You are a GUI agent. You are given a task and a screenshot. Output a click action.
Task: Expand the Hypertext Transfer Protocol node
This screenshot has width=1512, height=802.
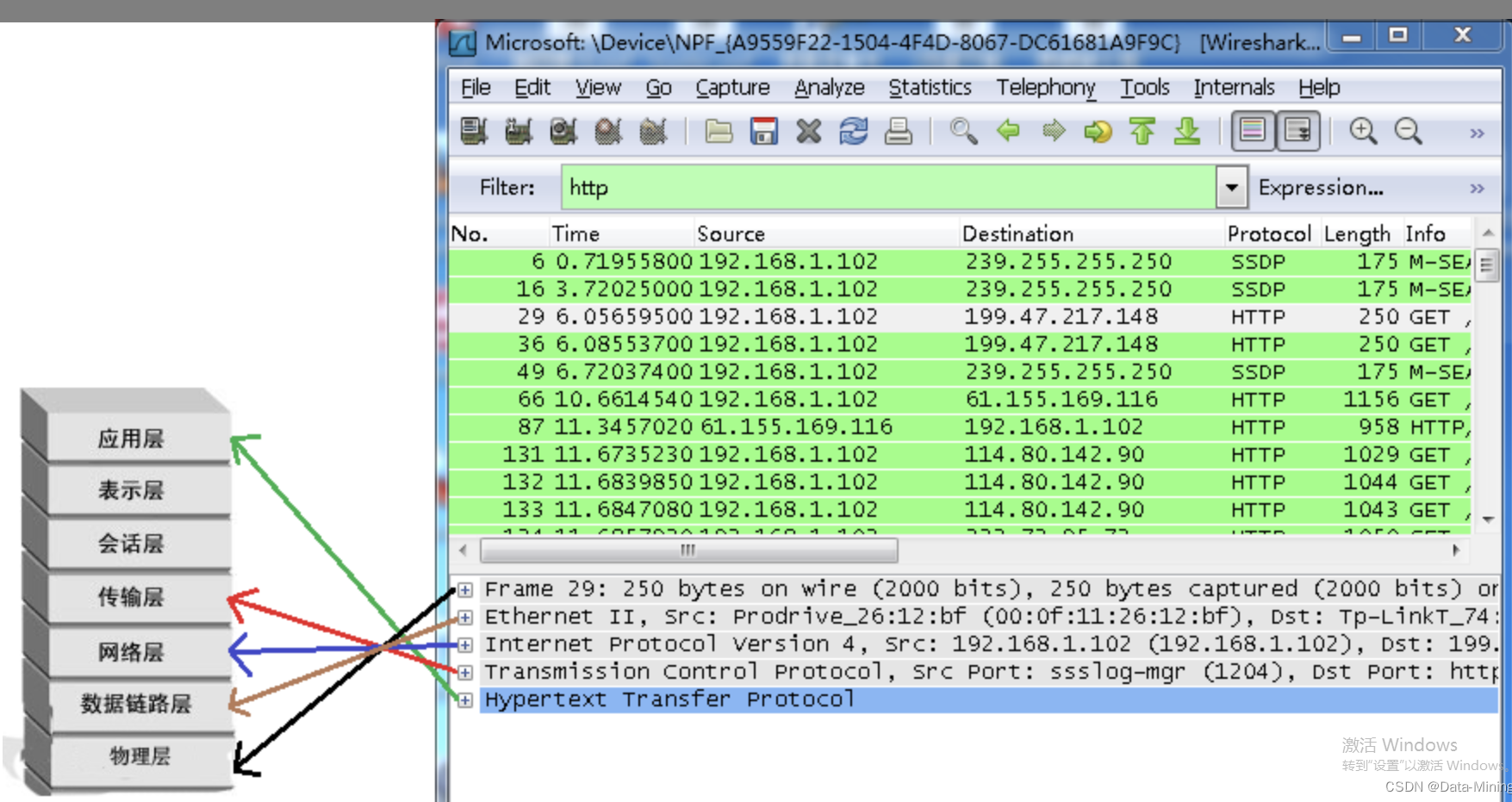pyautogui.click(x=464, y=699)
